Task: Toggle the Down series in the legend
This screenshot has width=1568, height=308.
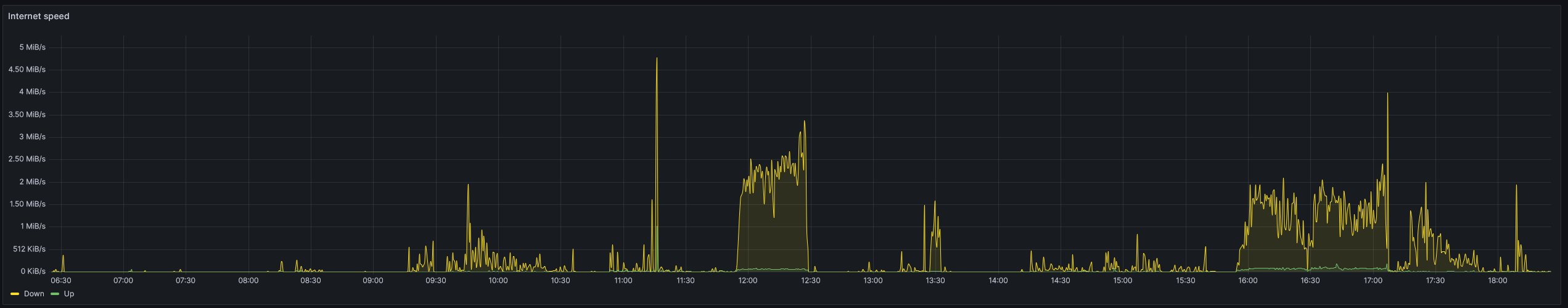Action: coord(34,294)
